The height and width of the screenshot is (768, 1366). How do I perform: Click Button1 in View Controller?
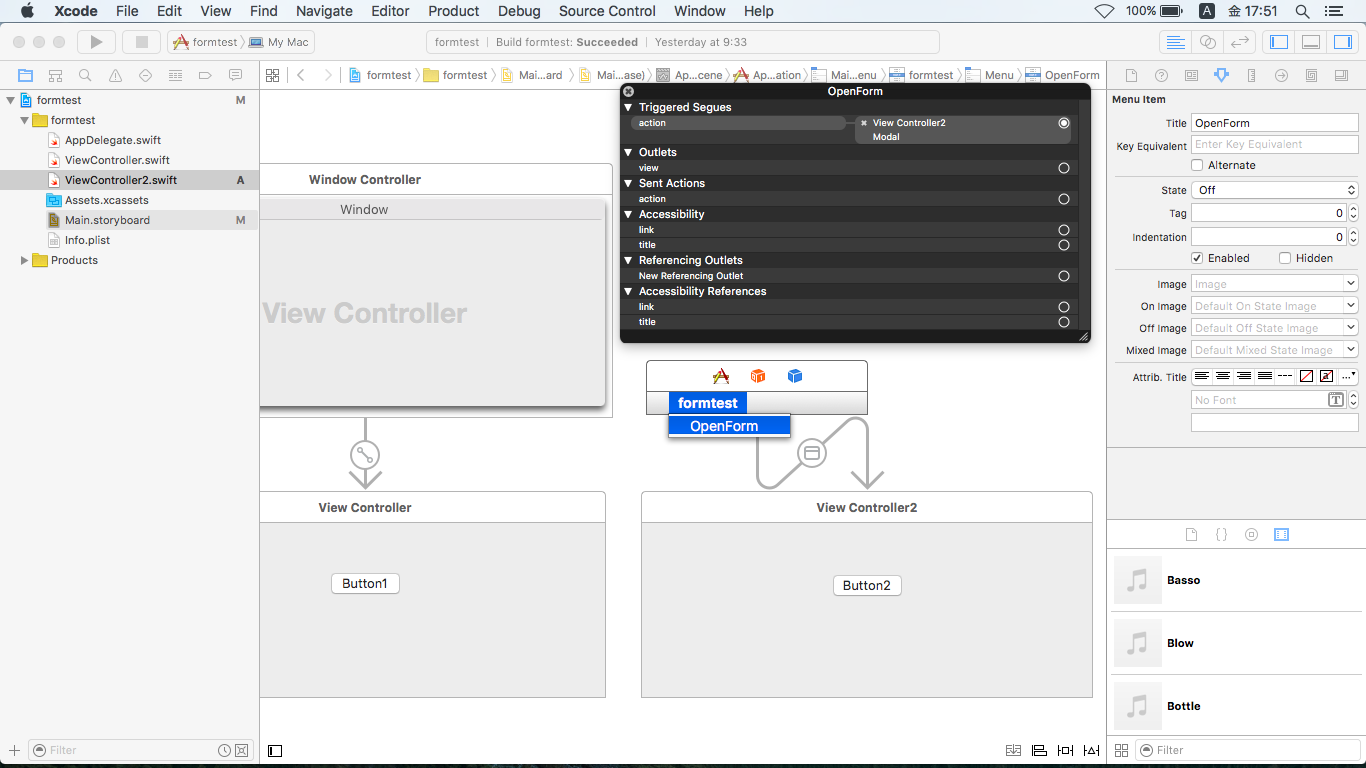point(364,583)
